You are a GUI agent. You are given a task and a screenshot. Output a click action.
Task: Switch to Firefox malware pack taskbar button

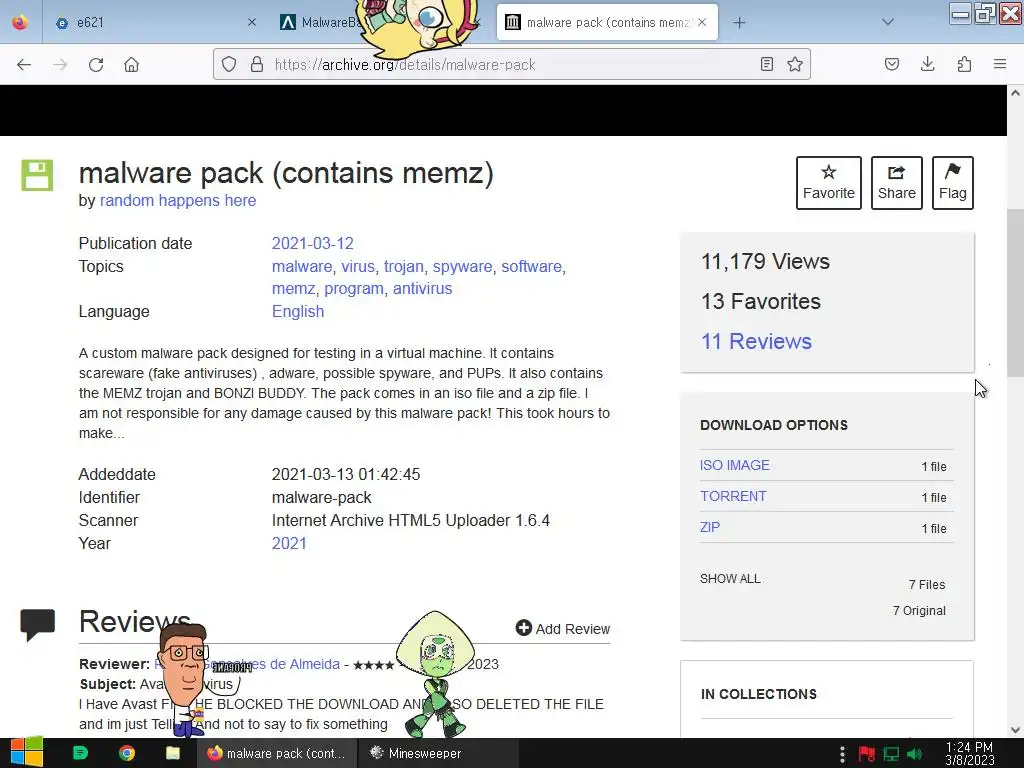pos(277,753)
